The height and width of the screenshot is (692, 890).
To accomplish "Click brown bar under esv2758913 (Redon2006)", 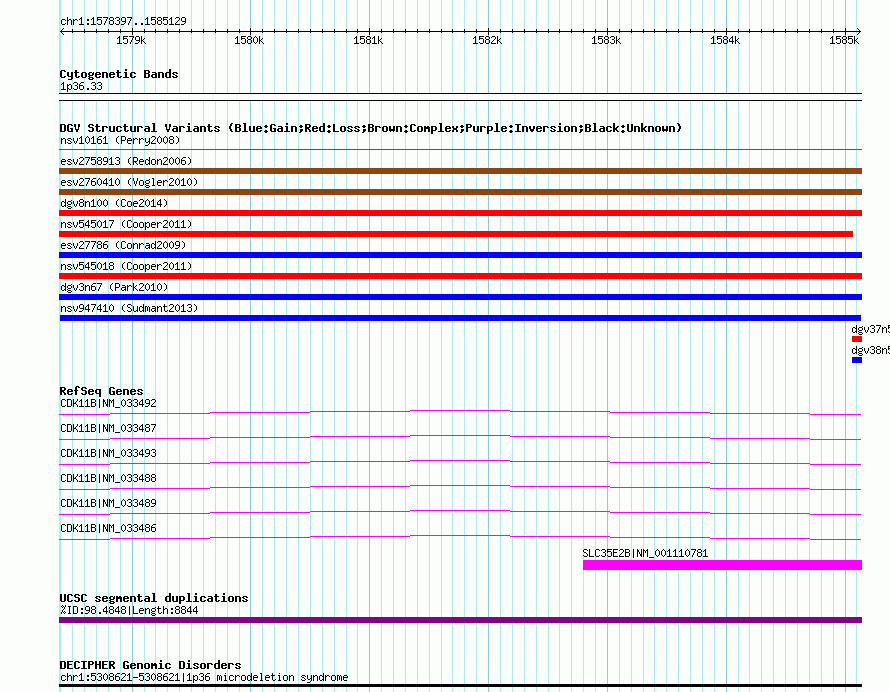I will point(460,171).
